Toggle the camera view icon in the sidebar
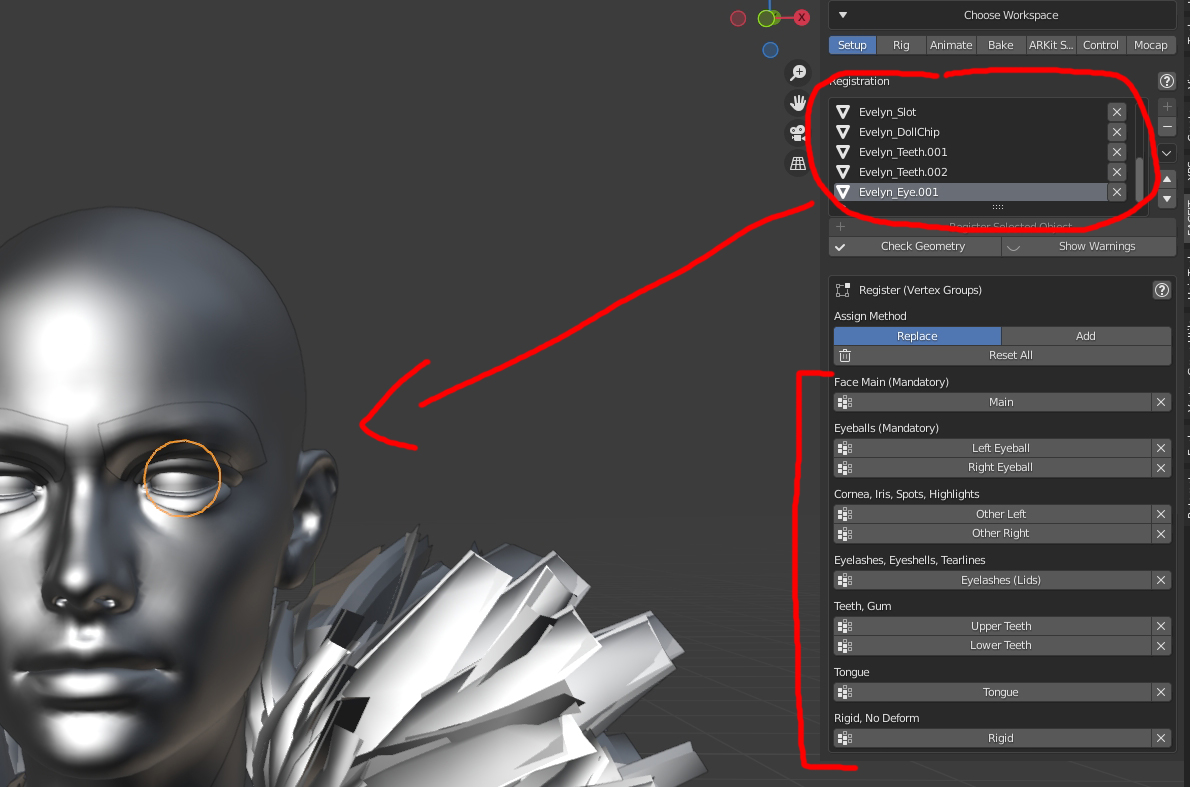This screenshot has width=1190, height=787. [797, 132]
